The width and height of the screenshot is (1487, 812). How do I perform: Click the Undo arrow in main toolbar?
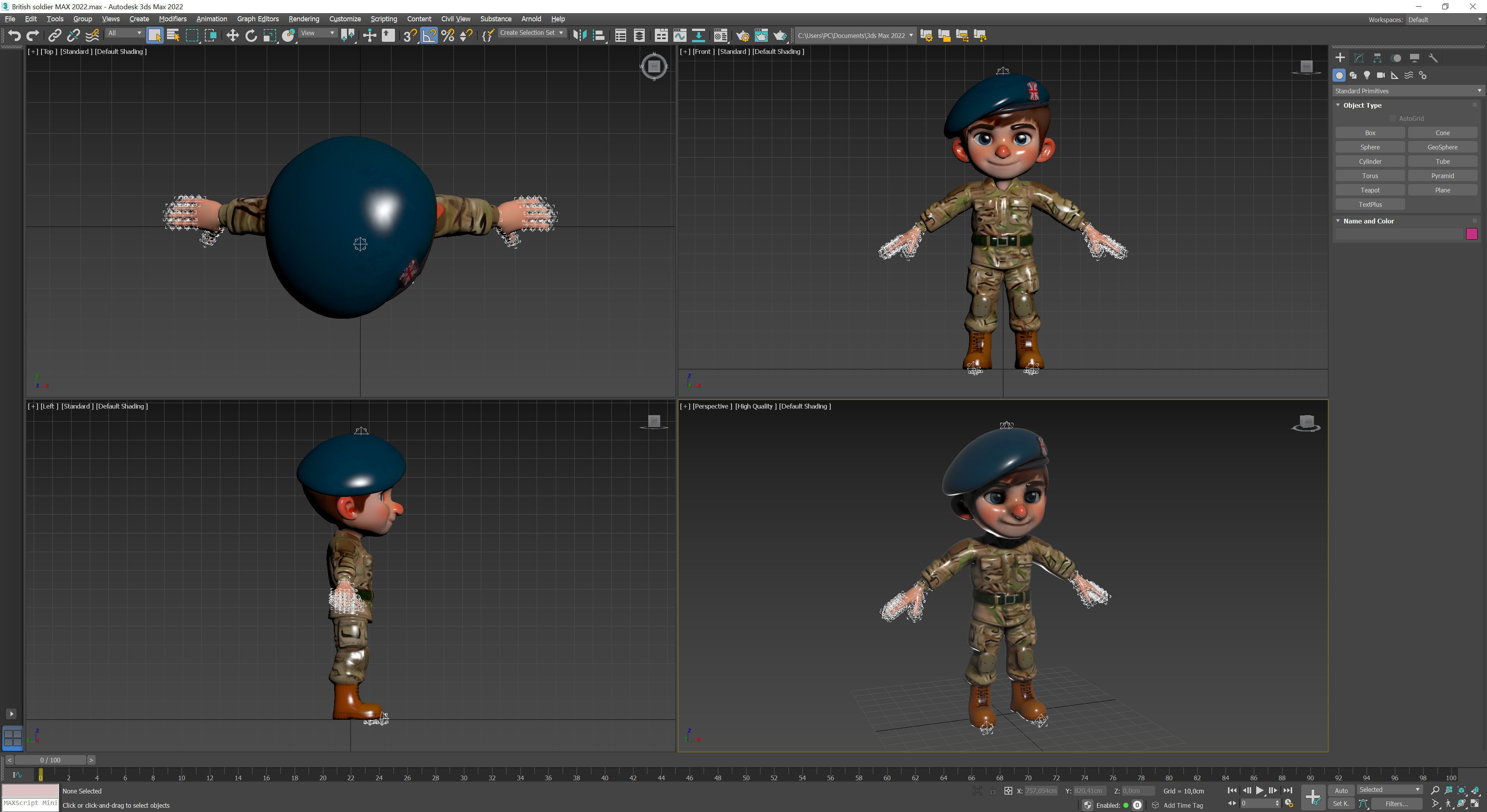coord(14,36)
